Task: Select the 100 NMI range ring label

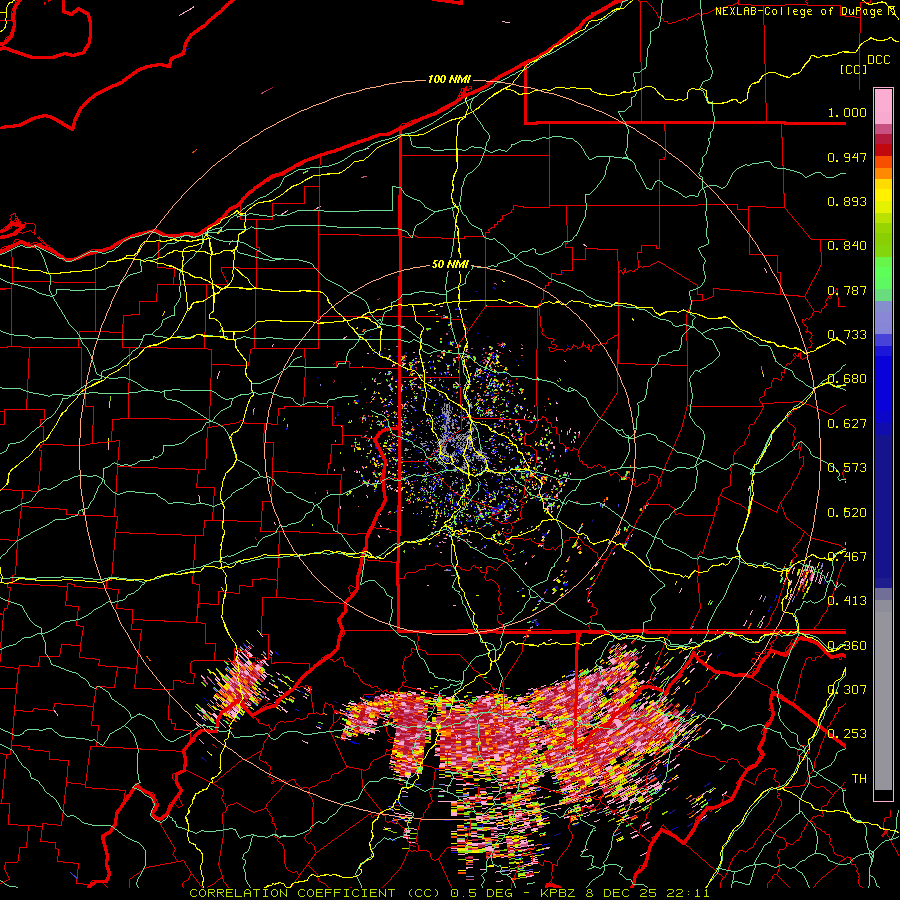Action: 449,79
